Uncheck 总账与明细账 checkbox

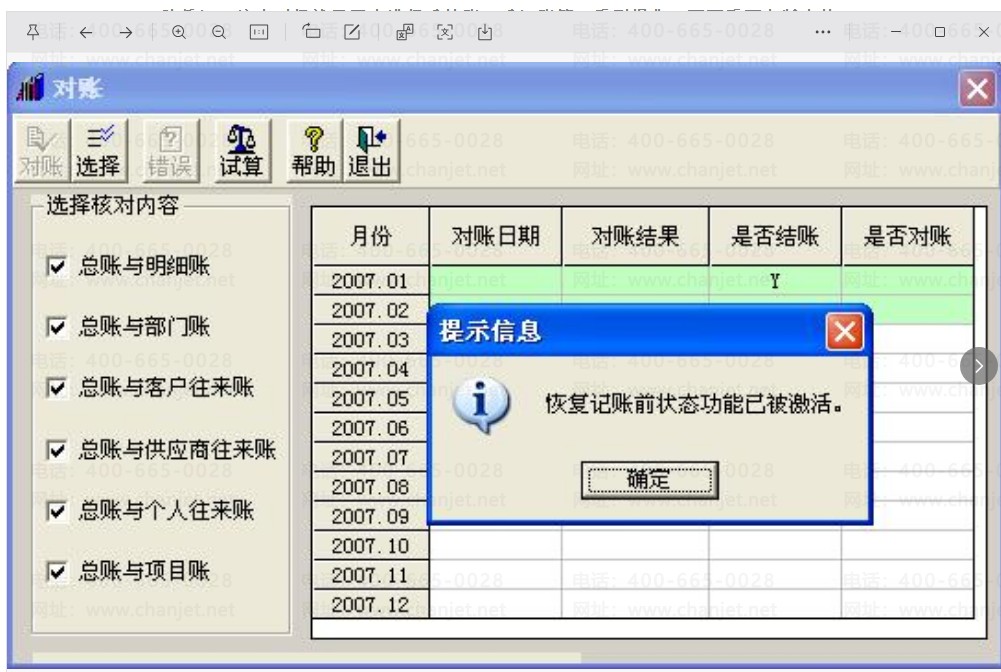56,266
